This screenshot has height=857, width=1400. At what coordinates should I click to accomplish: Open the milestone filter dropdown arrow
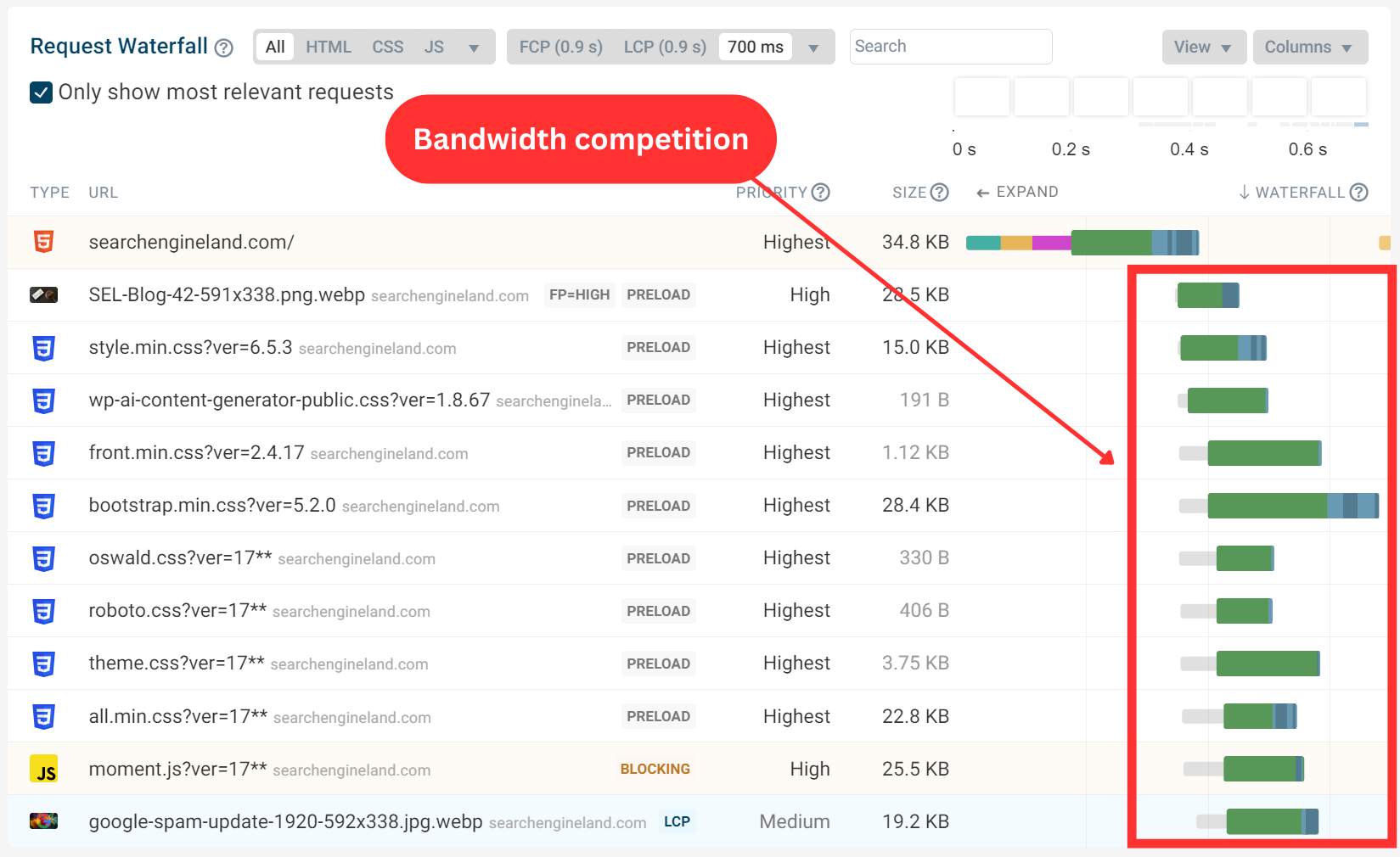click(x=813, y=48)
